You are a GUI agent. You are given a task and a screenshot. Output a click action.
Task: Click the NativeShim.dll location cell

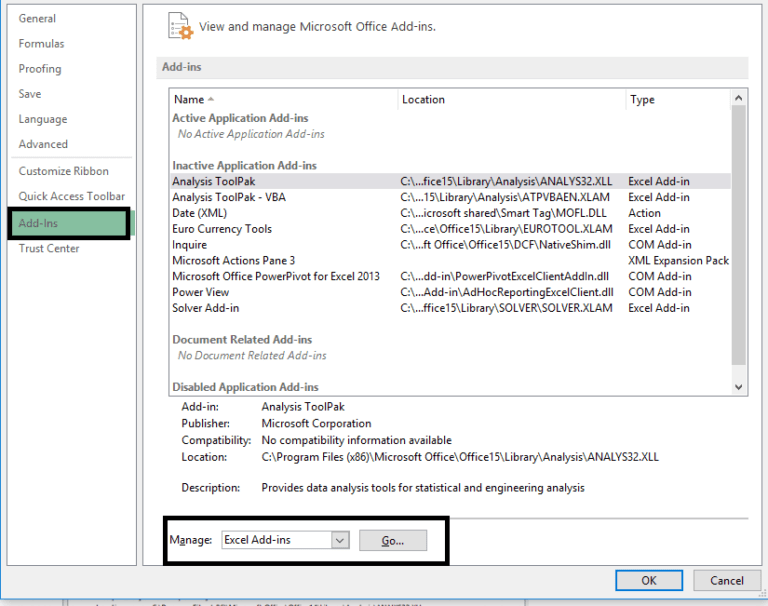(x=505, y=245)
